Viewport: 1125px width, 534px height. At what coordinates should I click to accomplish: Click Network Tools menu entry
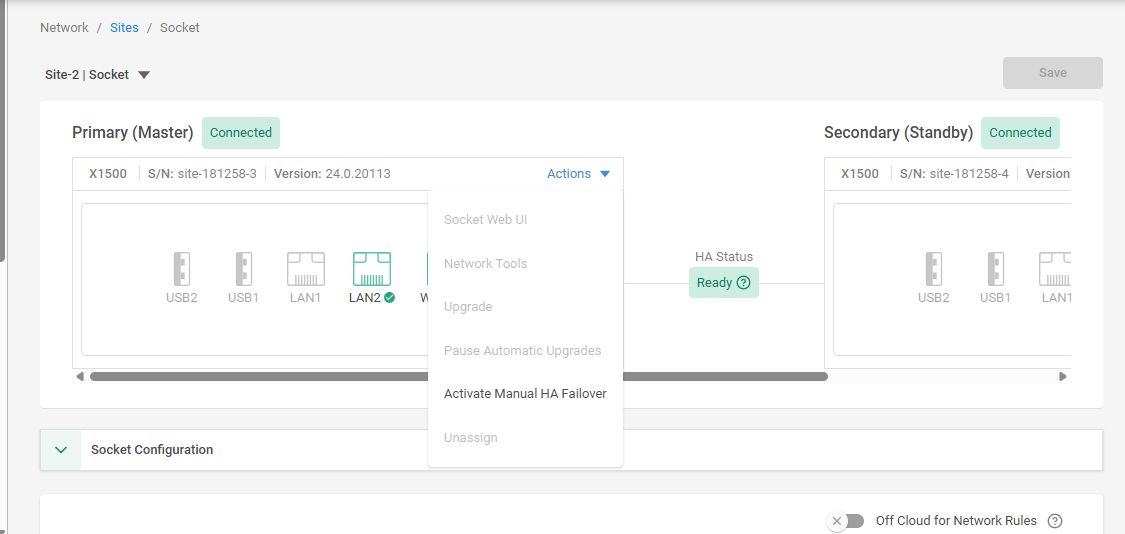coord(485,264)
